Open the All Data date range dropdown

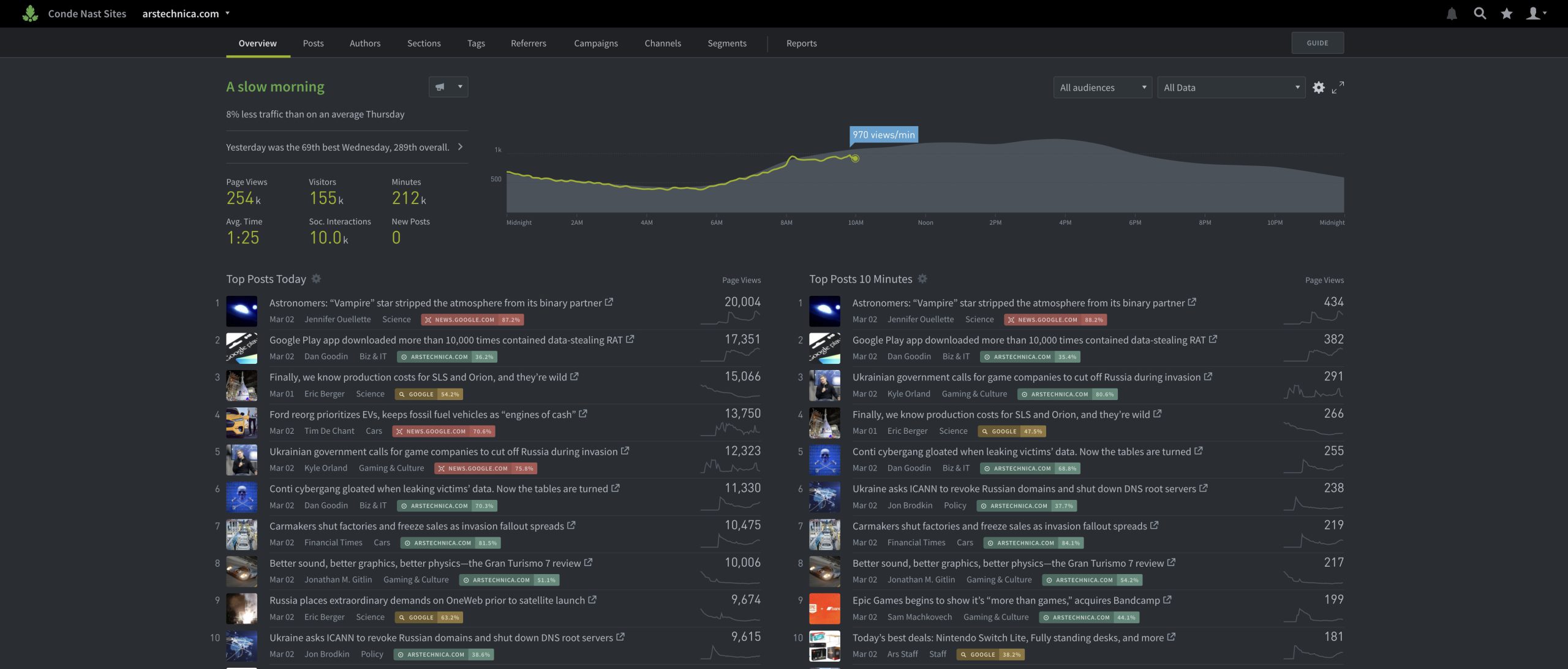click(1231, 87)
